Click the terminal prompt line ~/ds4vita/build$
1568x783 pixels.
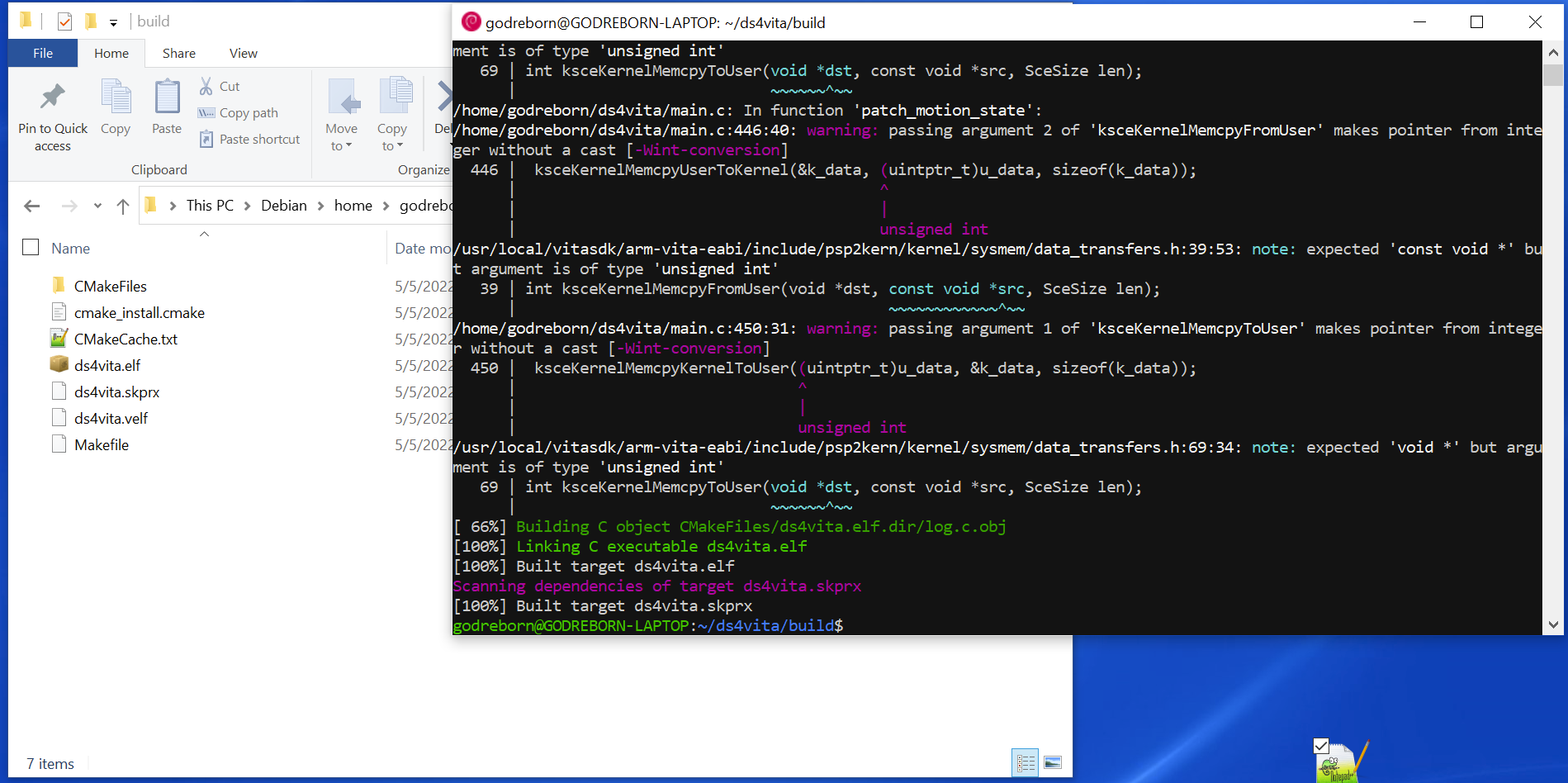click(648, 625)
